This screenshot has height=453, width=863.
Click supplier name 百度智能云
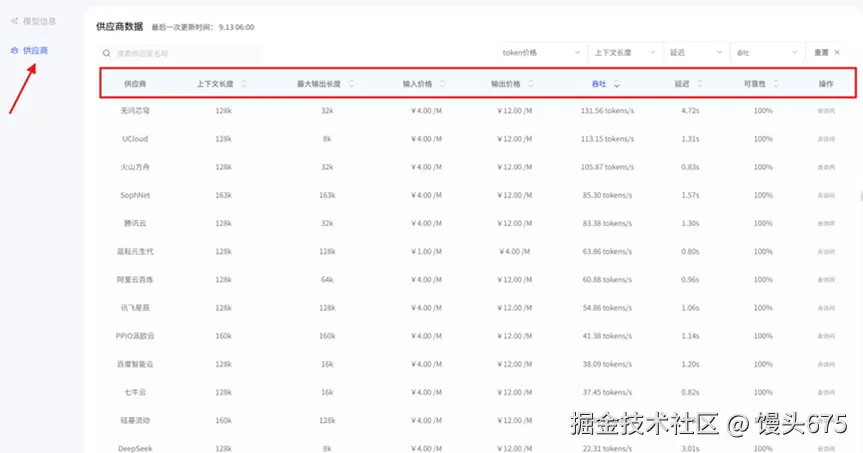tap(135, 364)
